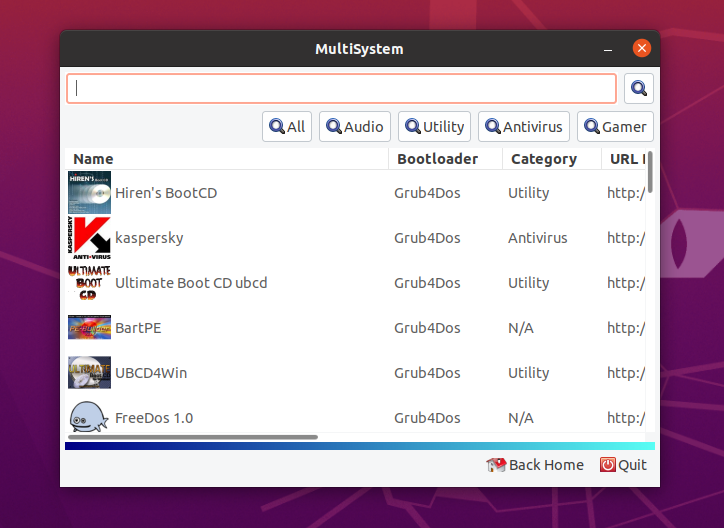
Task: Filter by Antivirus category
Action: [x=524, y=127]
